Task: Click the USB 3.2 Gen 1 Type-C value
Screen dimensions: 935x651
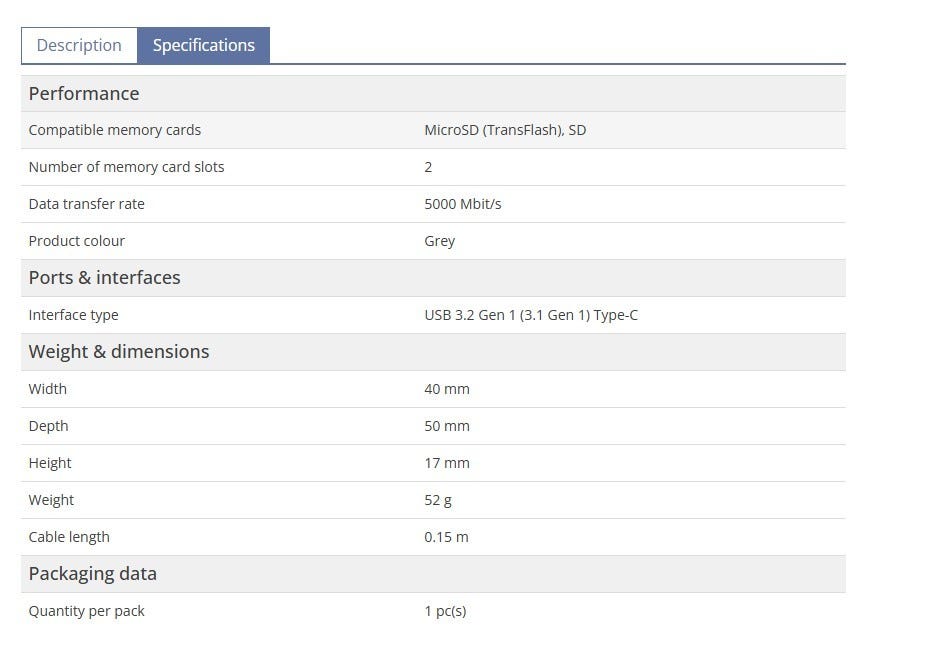Action: [x=530, y=315]
